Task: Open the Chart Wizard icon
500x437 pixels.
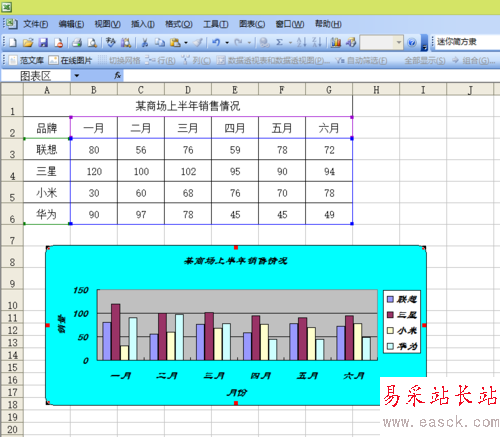Action: pyautogui.click(x=336, y=42)
